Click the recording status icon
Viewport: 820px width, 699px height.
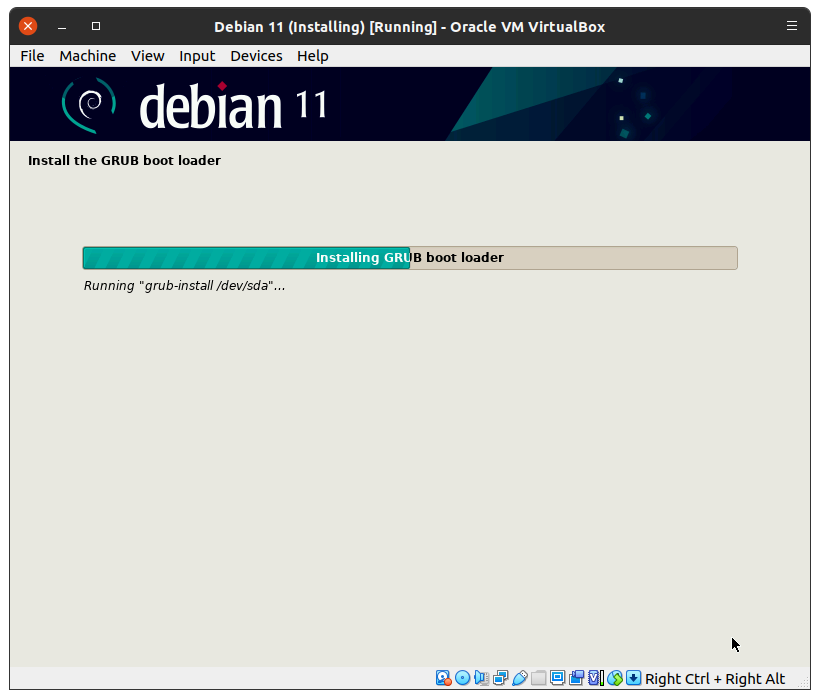pyautogui.click(x=577, y=678)
